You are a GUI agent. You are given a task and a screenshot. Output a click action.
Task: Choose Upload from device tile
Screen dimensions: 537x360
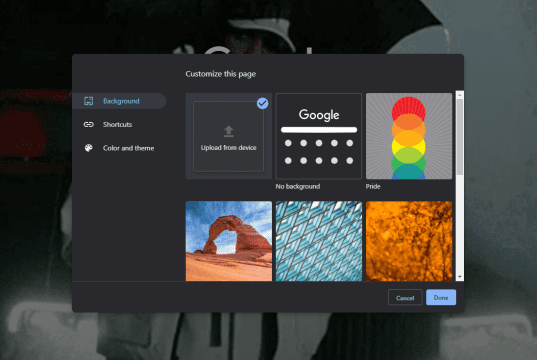[x=228, y=136]
